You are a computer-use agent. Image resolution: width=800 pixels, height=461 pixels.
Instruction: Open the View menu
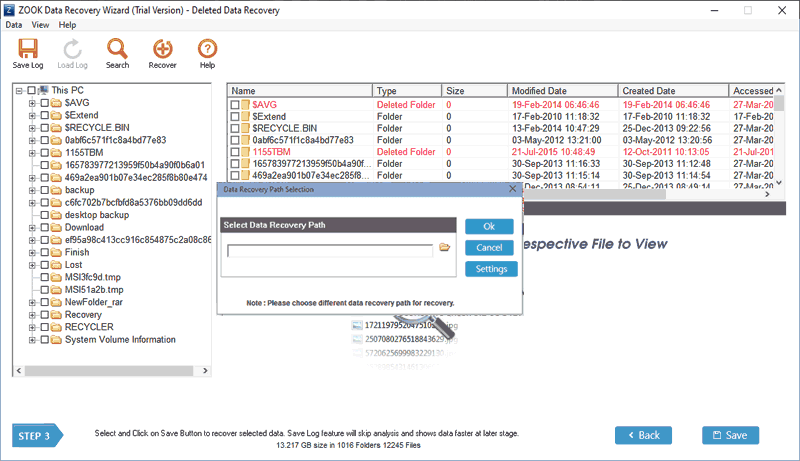40,25
